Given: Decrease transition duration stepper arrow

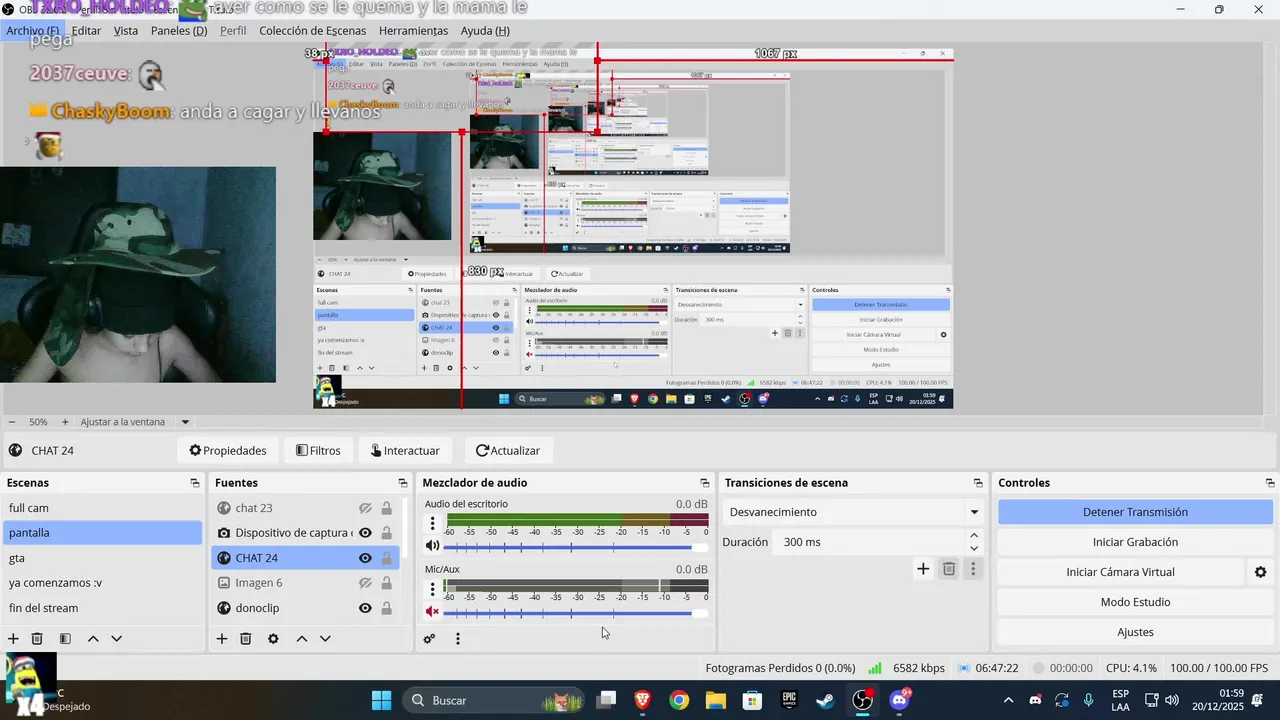Looking at the screenshot, I should tap(974, 548).
